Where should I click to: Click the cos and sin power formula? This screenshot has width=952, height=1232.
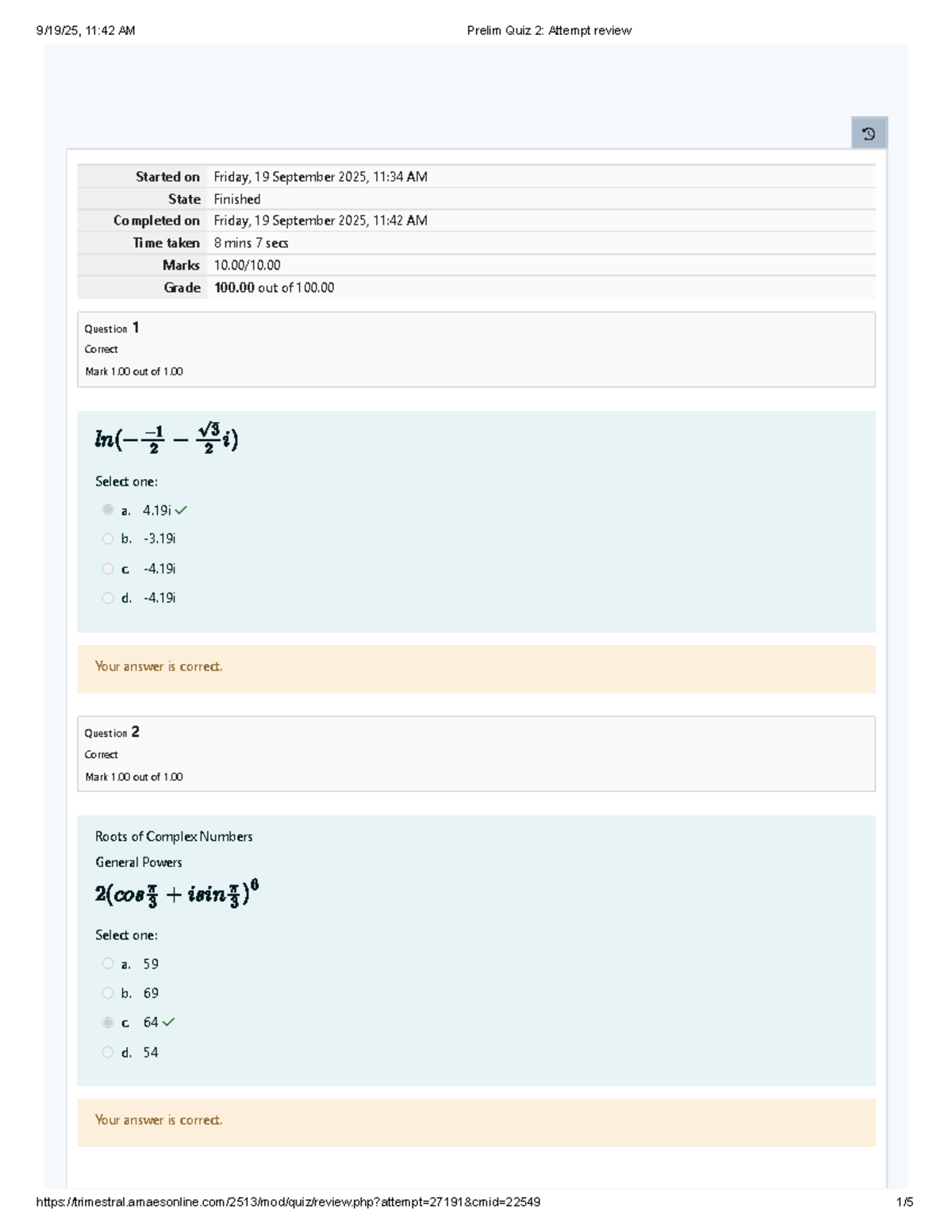177,893
